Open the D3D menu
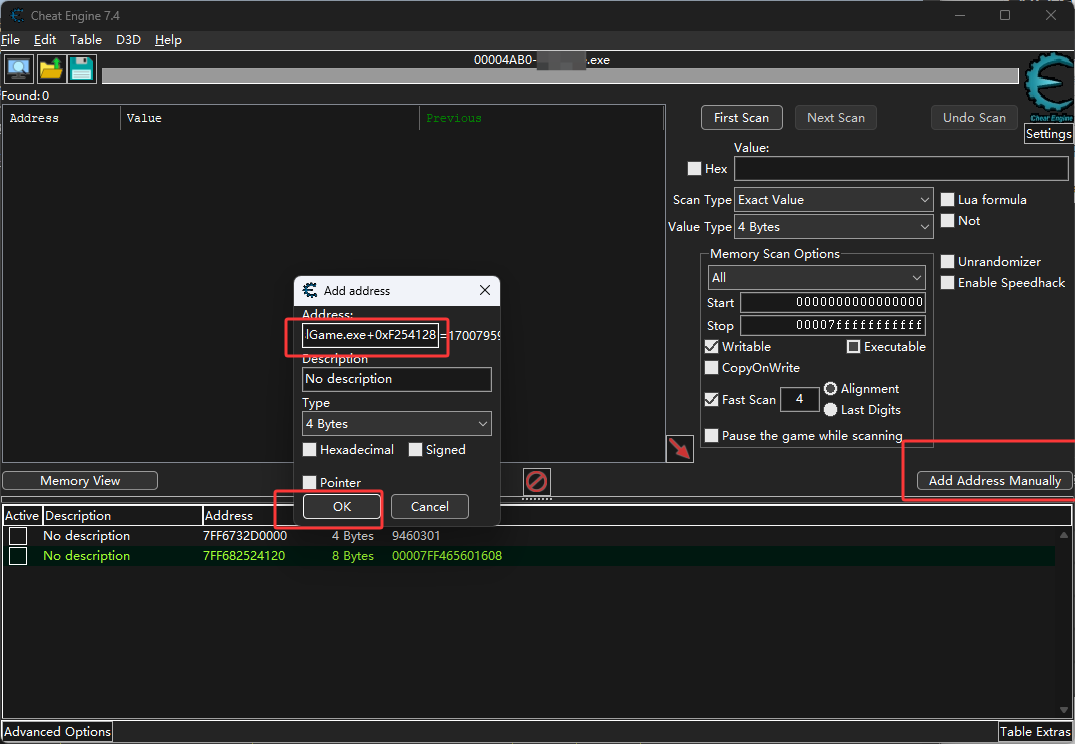 point(128,40)
